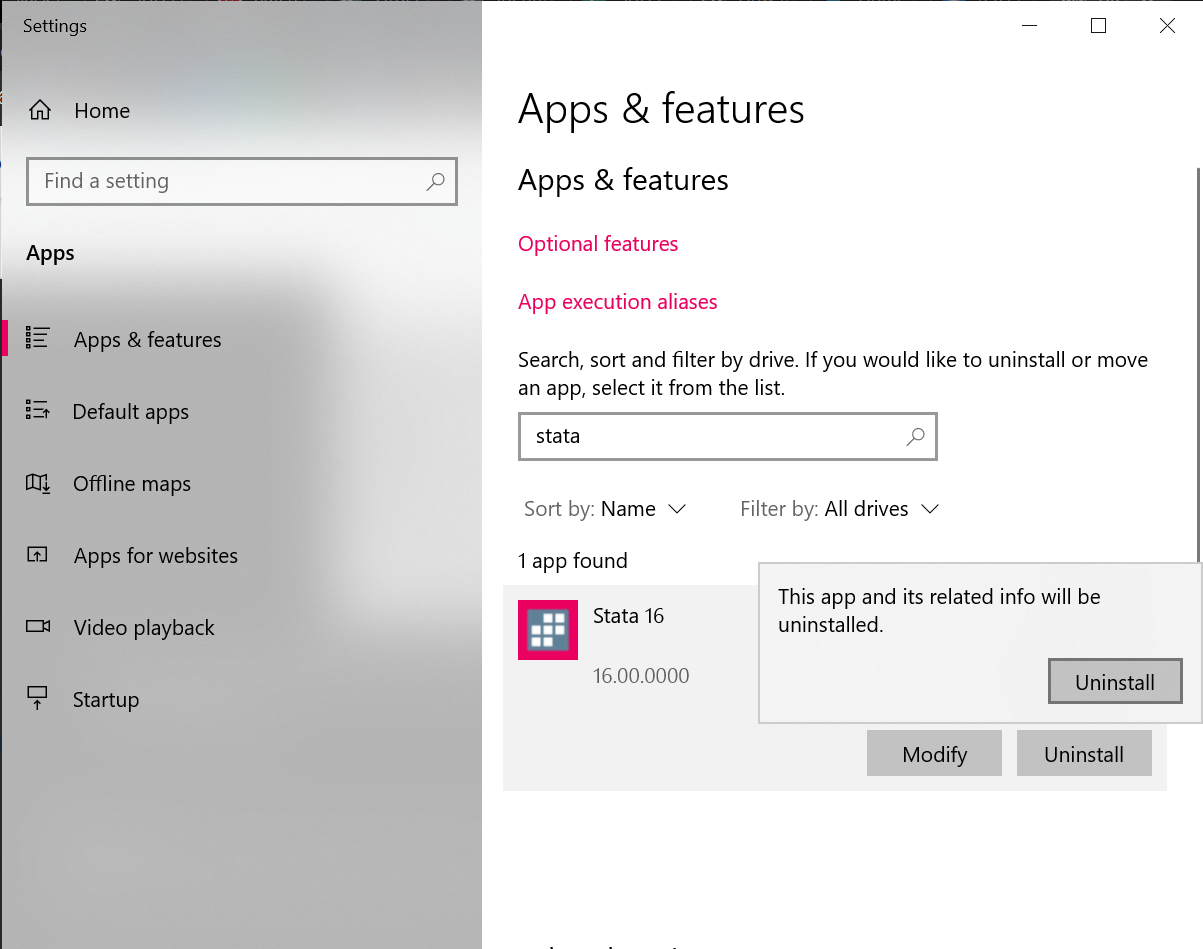
Task: Click the Stata 16 app icon
Action: [548, 630]
